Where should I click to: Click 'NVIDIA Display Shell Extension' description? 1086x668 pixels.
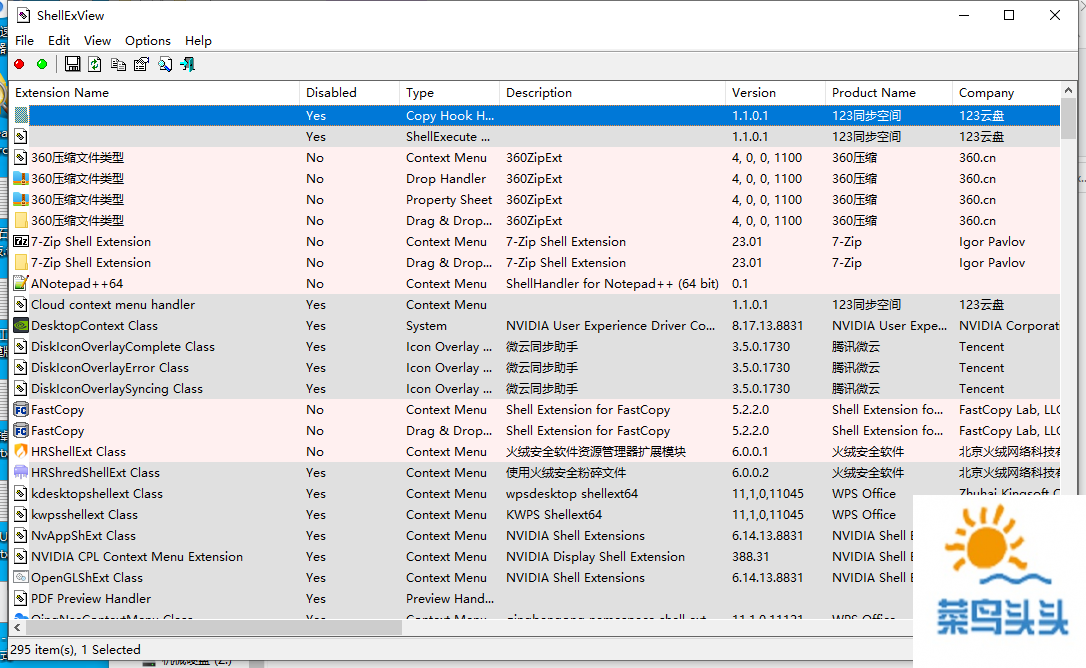596,557
